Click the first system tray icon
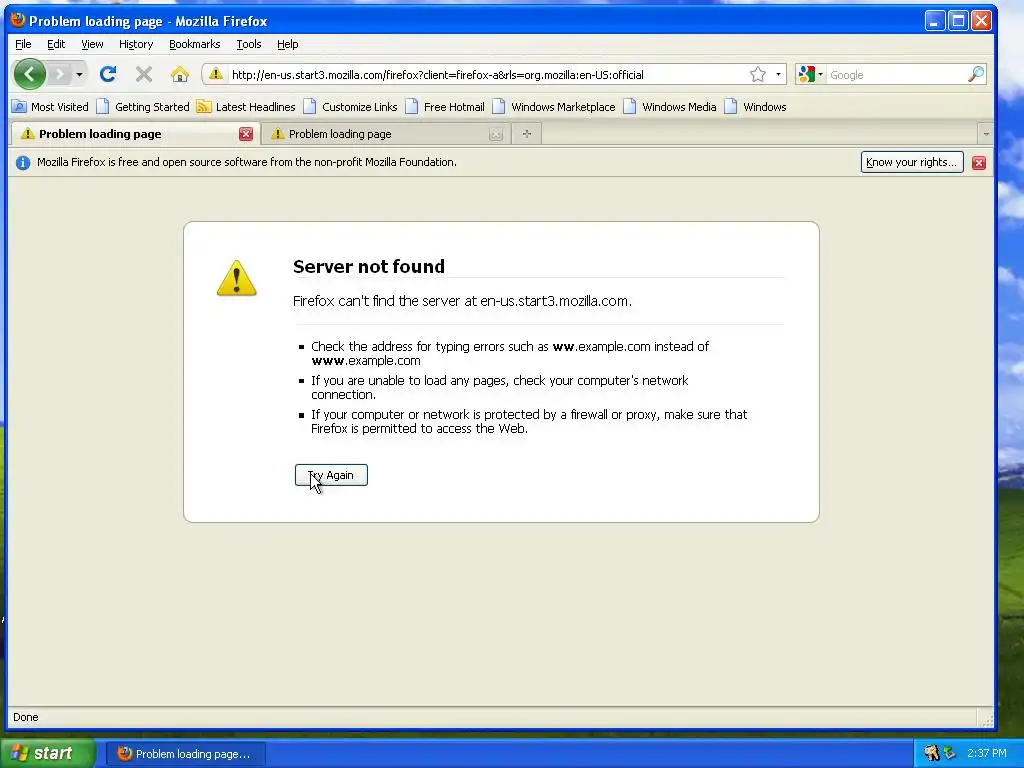 pyautogui.click(x=931, y=753)
